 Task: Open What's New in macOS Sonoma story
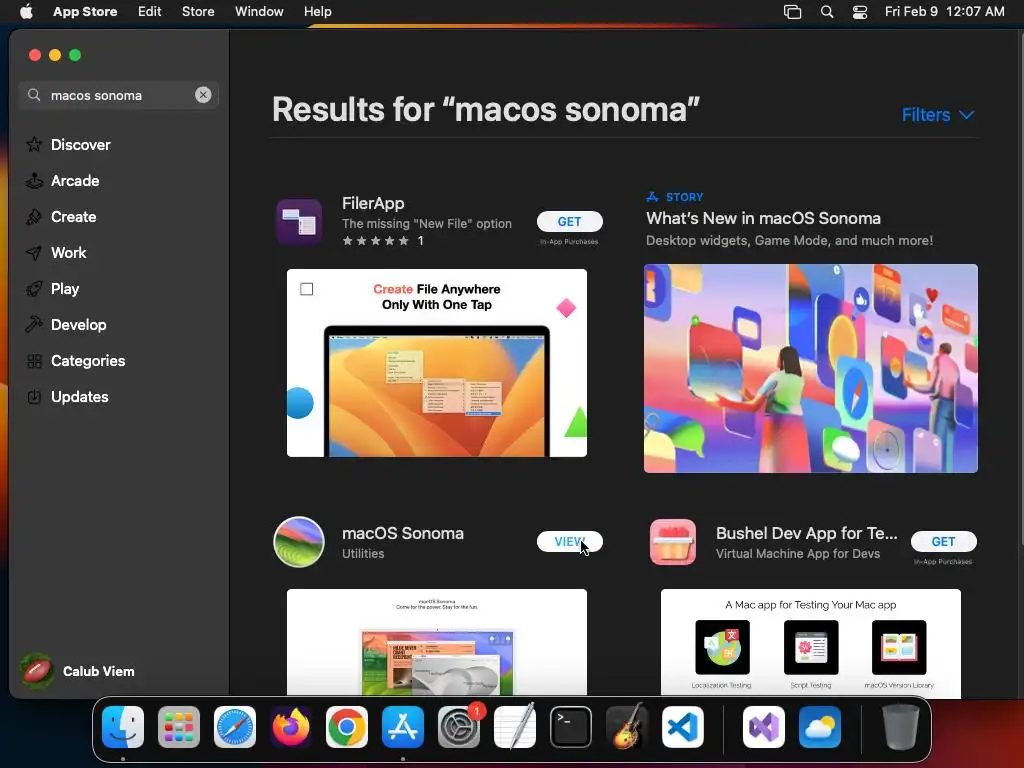click(763, 218)
